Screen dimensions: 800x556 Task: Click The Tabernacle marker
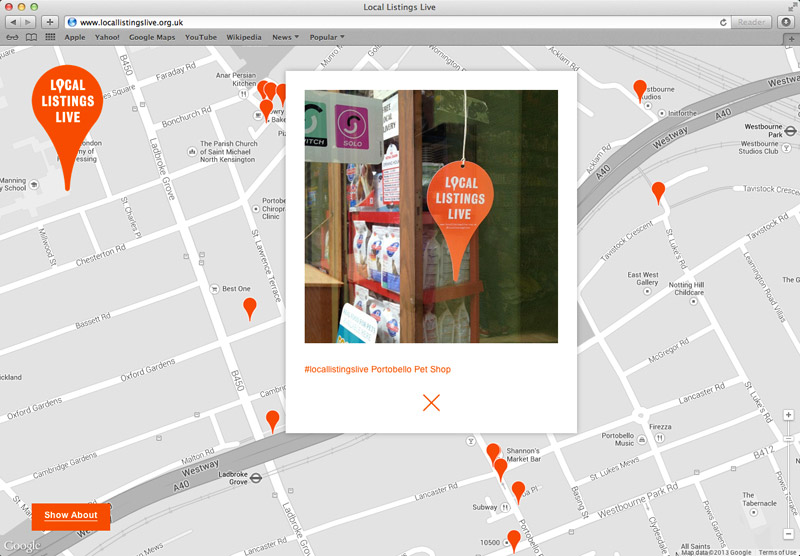(754, 512)
